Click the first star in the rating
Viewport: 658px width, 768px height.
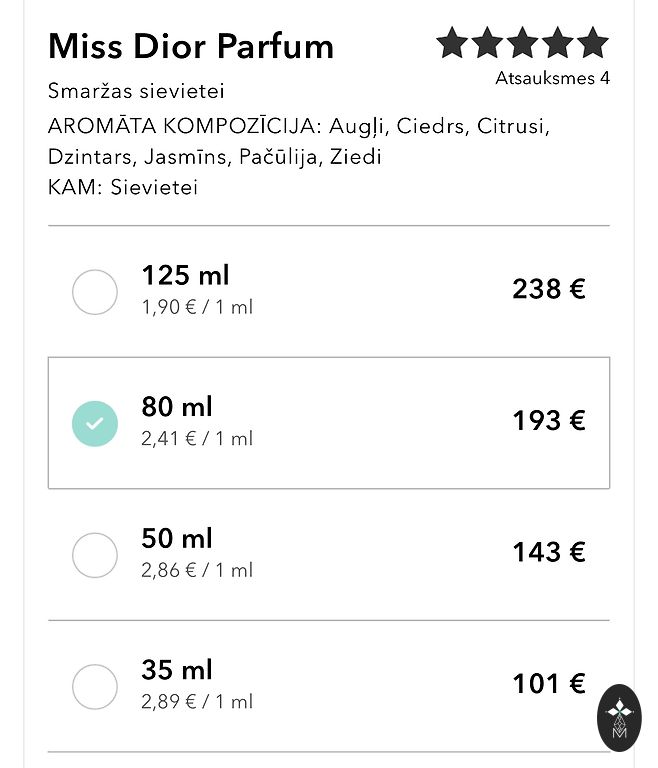coord(452,43)
